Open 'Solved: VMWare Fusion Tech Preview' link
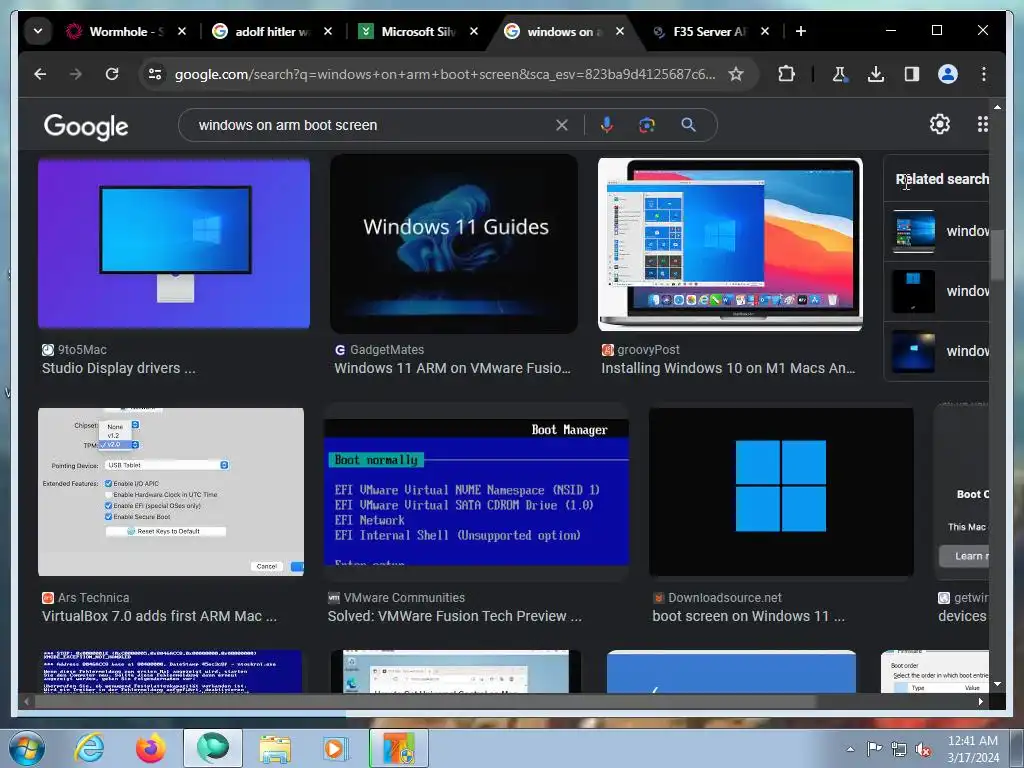 point(455,616)
